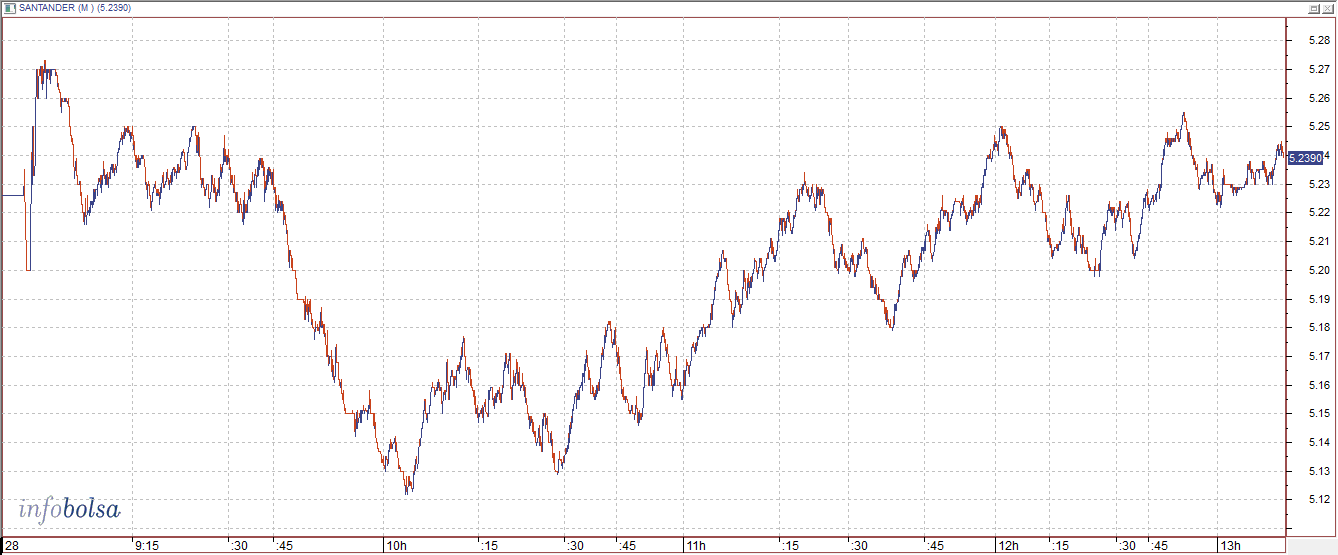The image size is (1338, 555).
Task: Click the 5.25 price axis label
Action: [x=1318, y=127]
